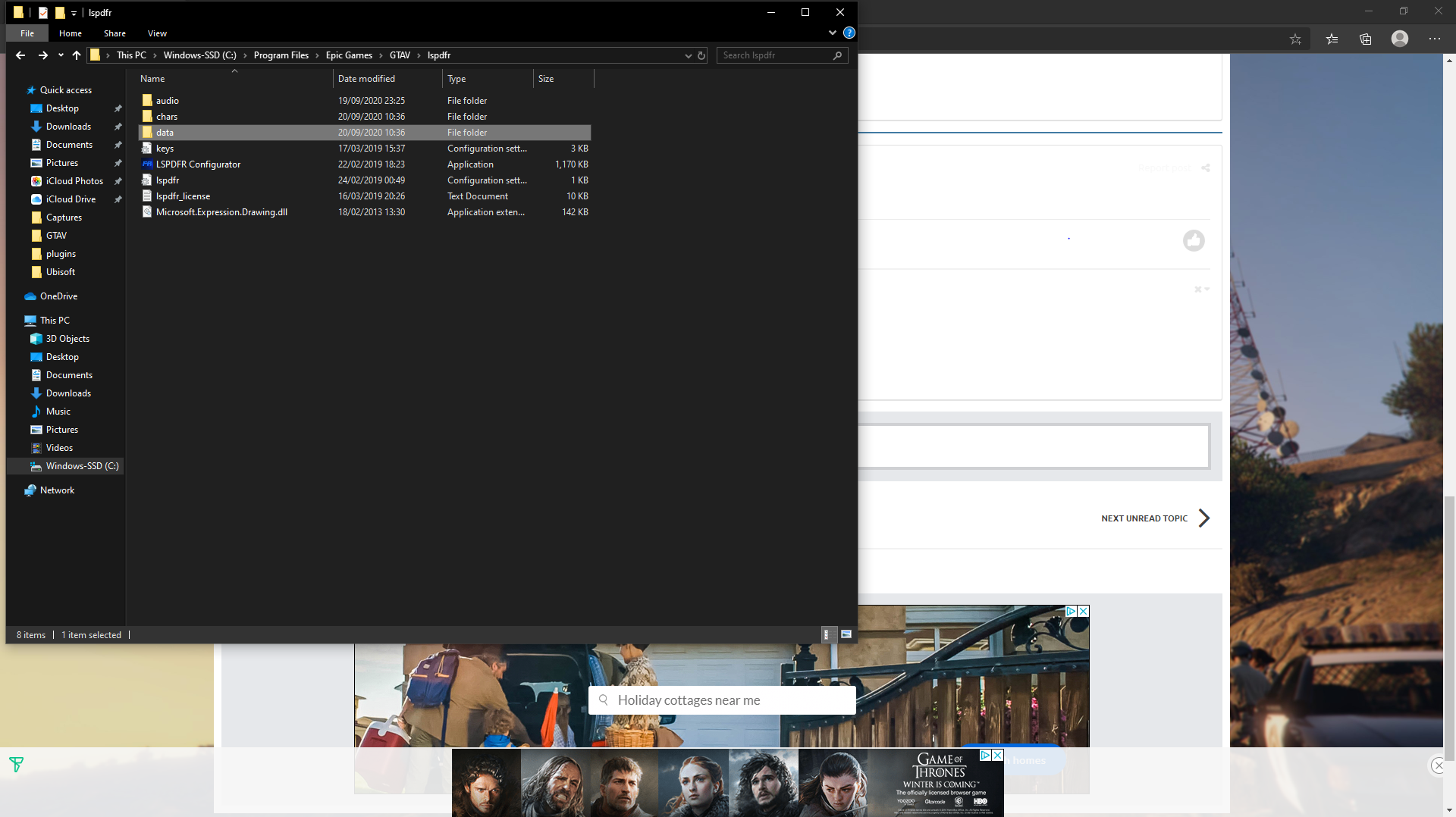This screenshot has width=1456, height=817.
Task: Open 3D Objects under This PC
Action: coord(67,339)
